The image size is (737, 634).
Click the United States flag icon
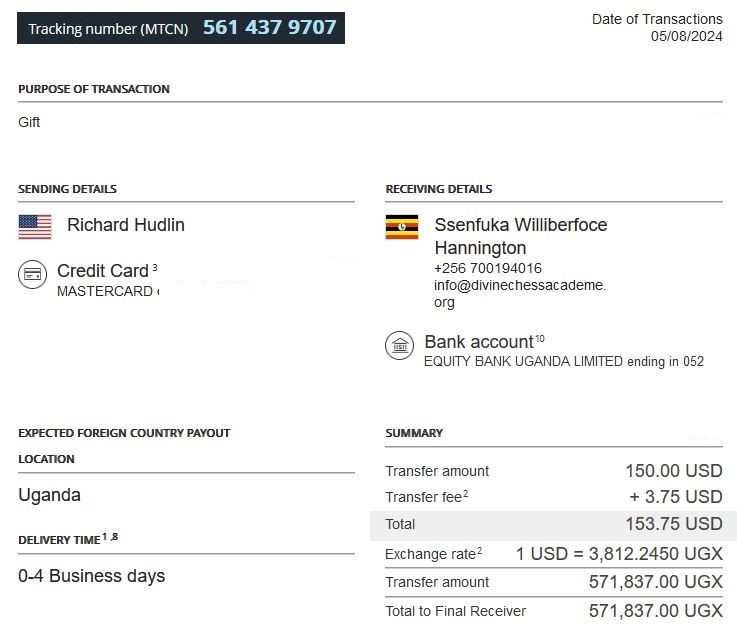pos(35,226)
